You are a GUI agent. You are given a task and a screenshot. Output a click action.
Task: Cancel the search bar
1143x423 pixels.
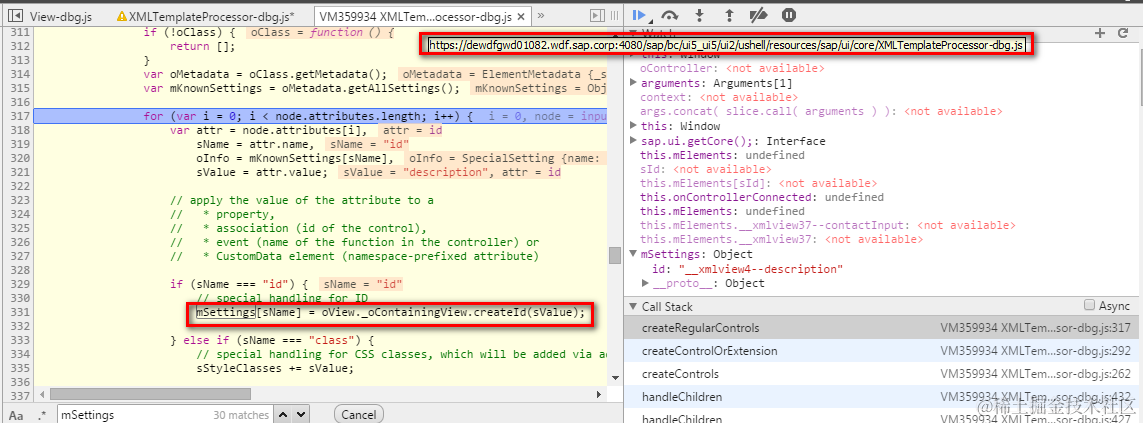(x=359, y=415)
